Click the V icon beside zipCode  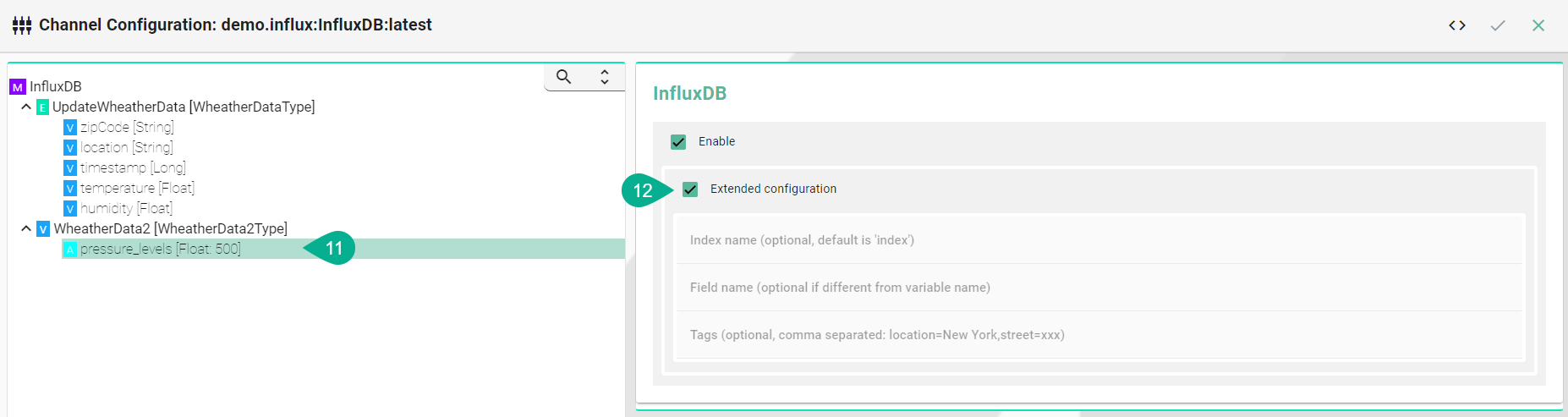[x=70, y=128]
